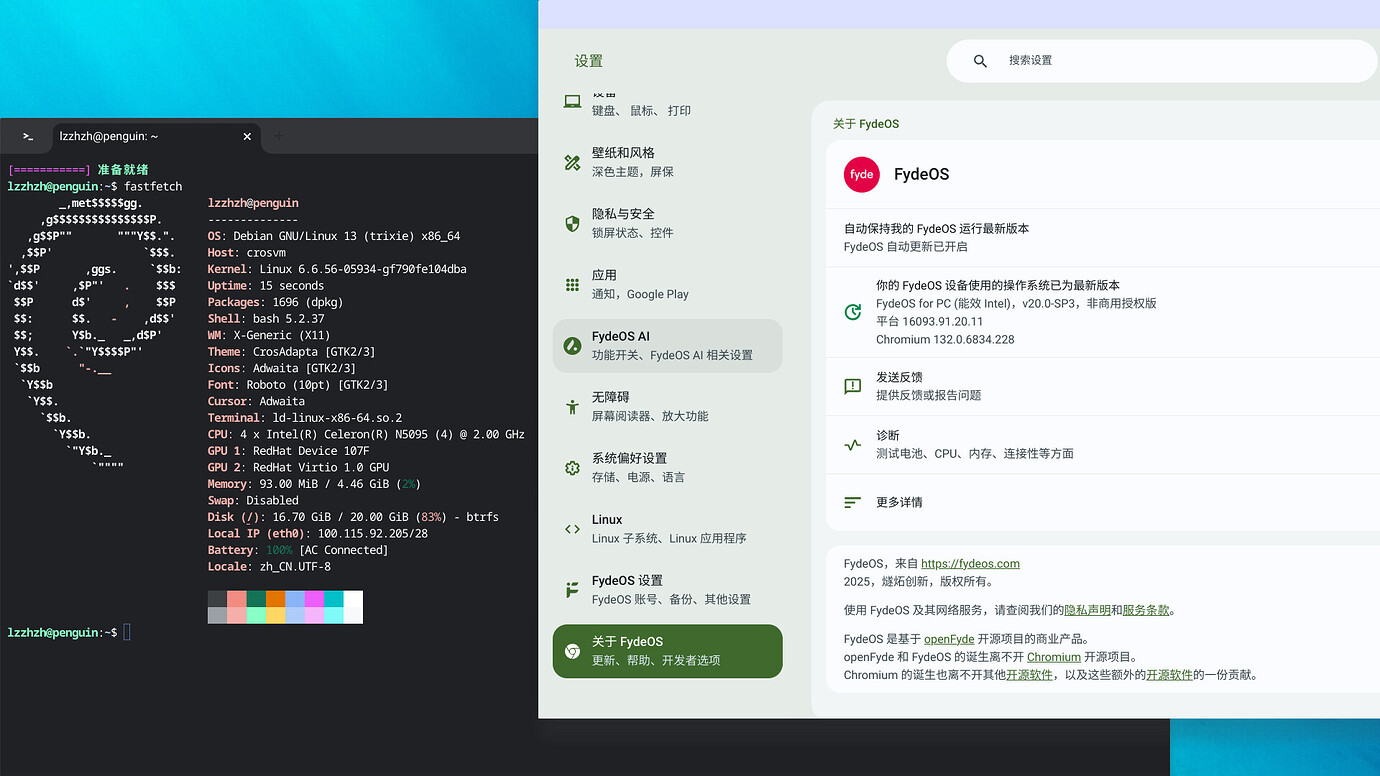Click the 隐私与安全 shield icon
The height and width of the screenshot is (776, 1380).
click(572, 222)
